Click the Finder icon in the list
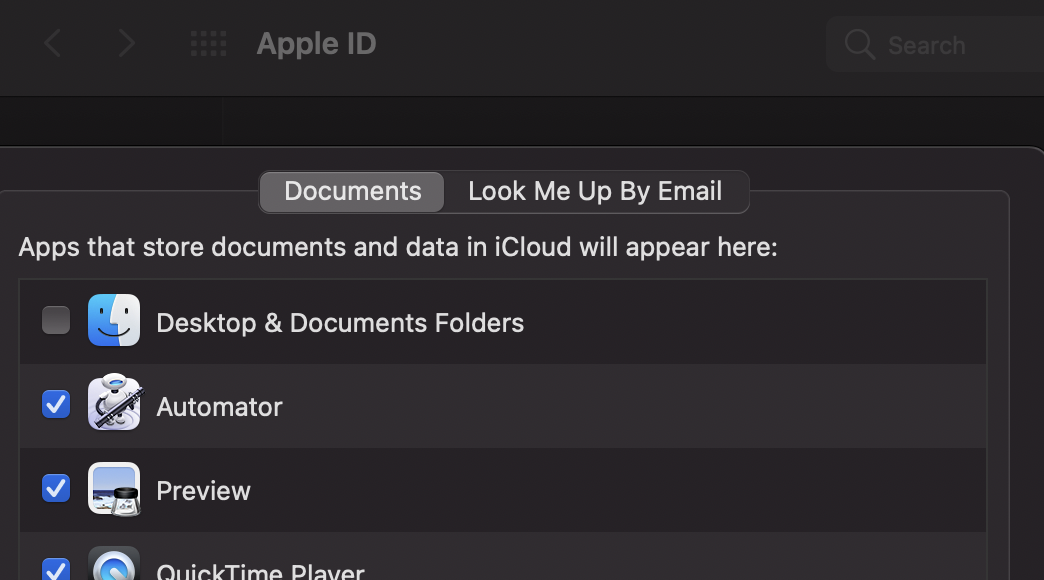Image resolution: width=1044 pixels, height=580 pixels. click(114, 320)
